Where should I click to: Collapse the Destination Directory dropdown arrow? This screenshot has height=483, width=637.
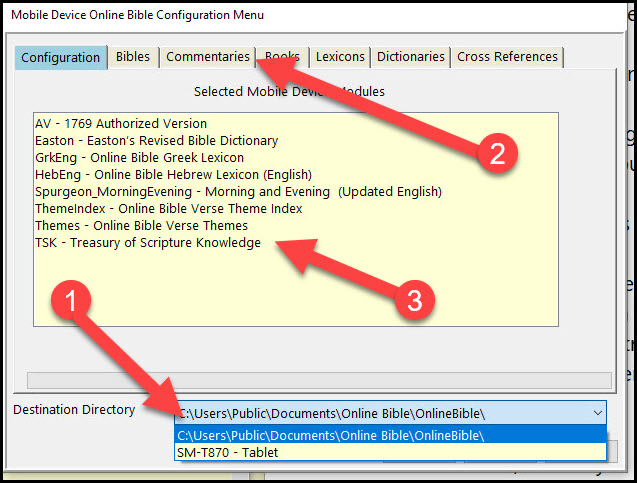[x=598, y=413]
